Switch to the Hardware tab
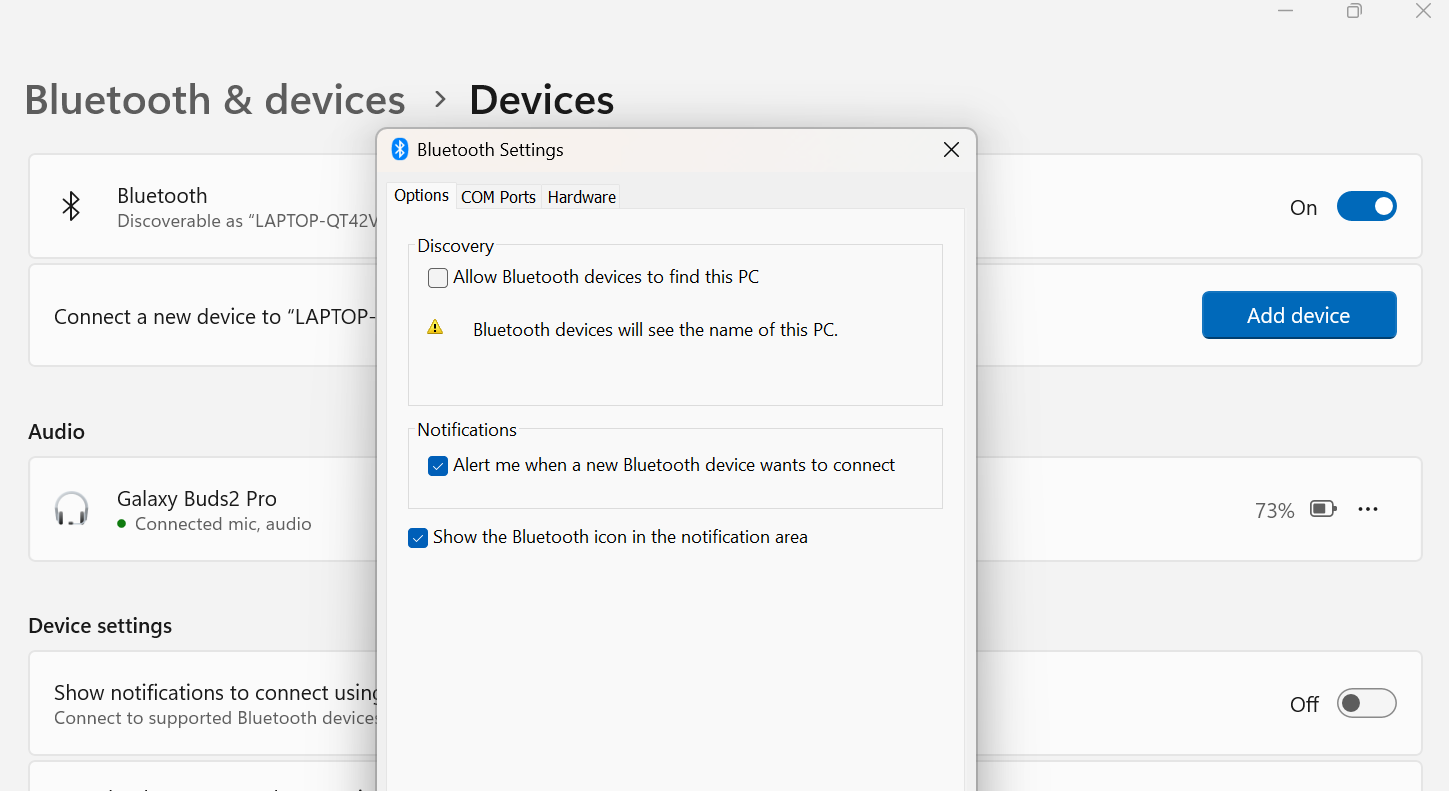The height and width of the screenshot is (791, 1449). 581,197
